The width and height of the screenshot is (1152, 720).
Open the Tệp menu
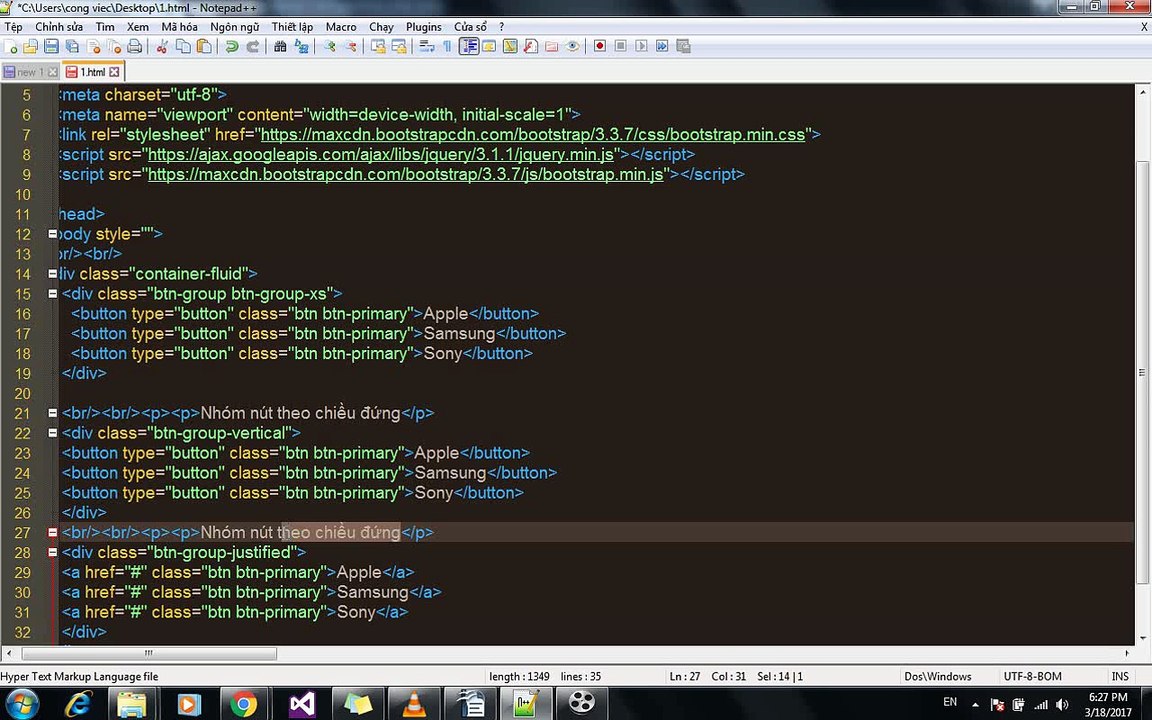13,26
